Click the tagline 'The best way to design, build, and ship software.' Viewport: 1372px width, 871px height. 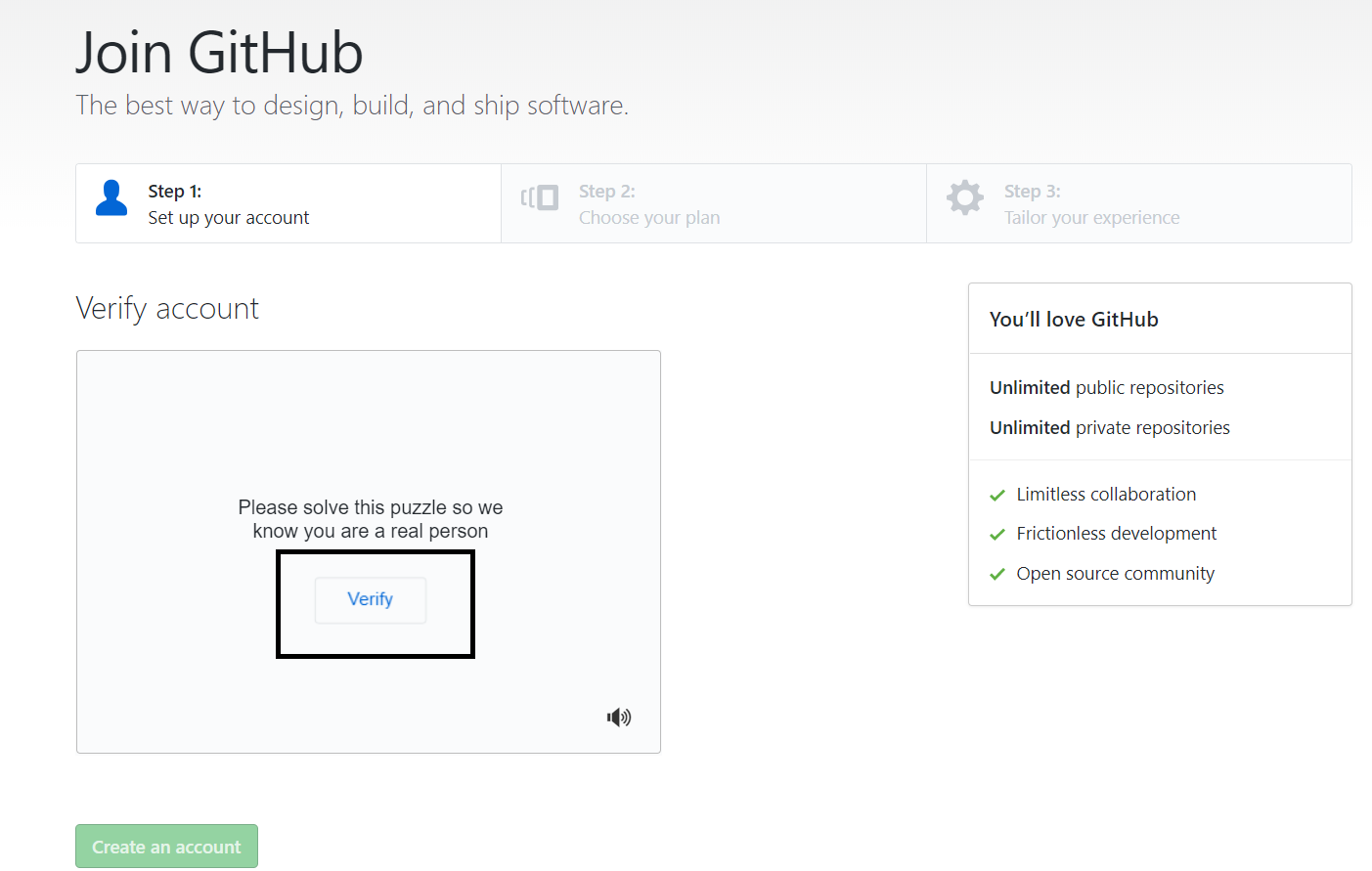point(352,106)
